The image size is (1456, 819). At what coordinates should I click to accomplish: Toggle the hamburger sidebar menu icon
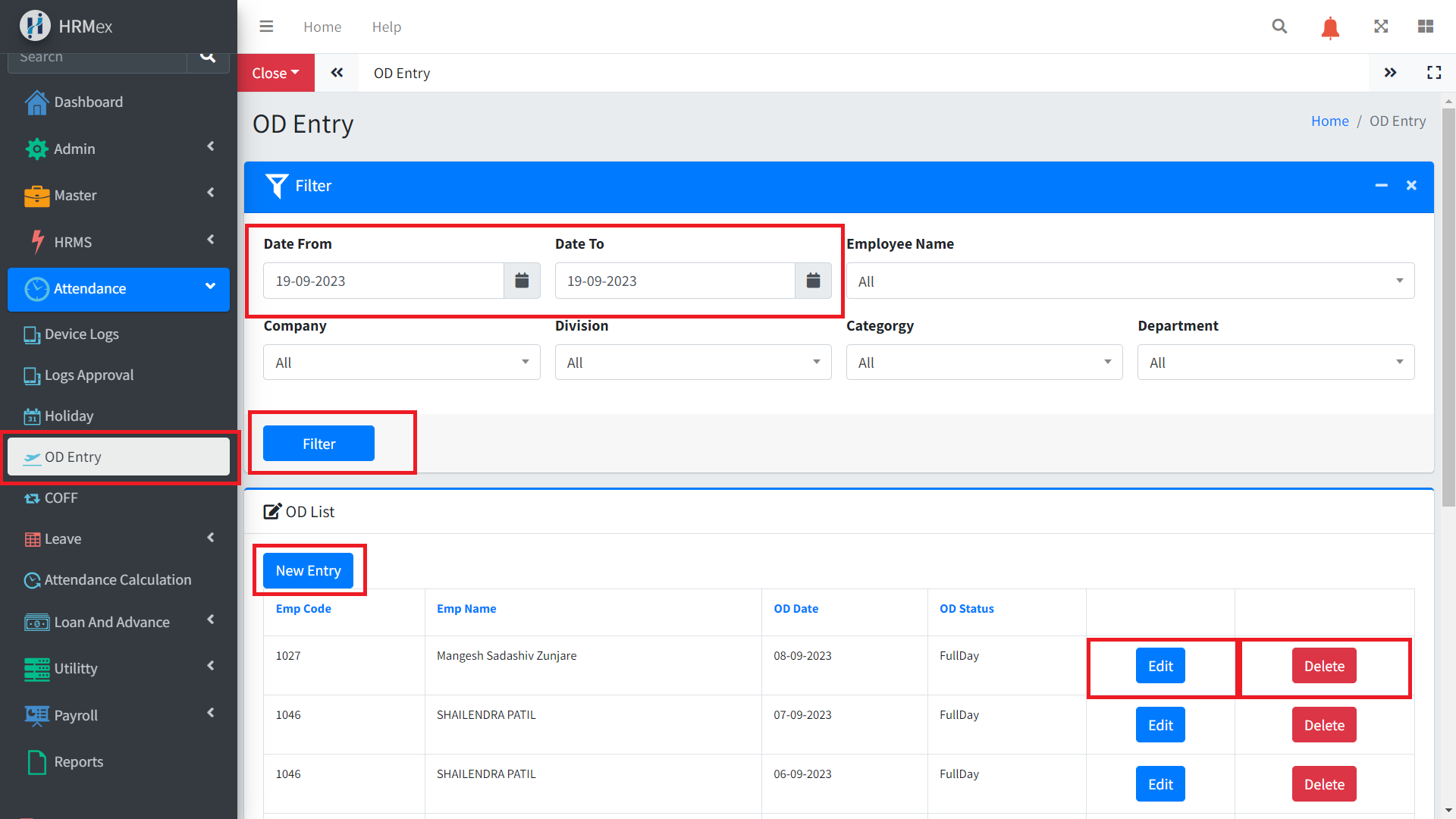pos(266,27)
